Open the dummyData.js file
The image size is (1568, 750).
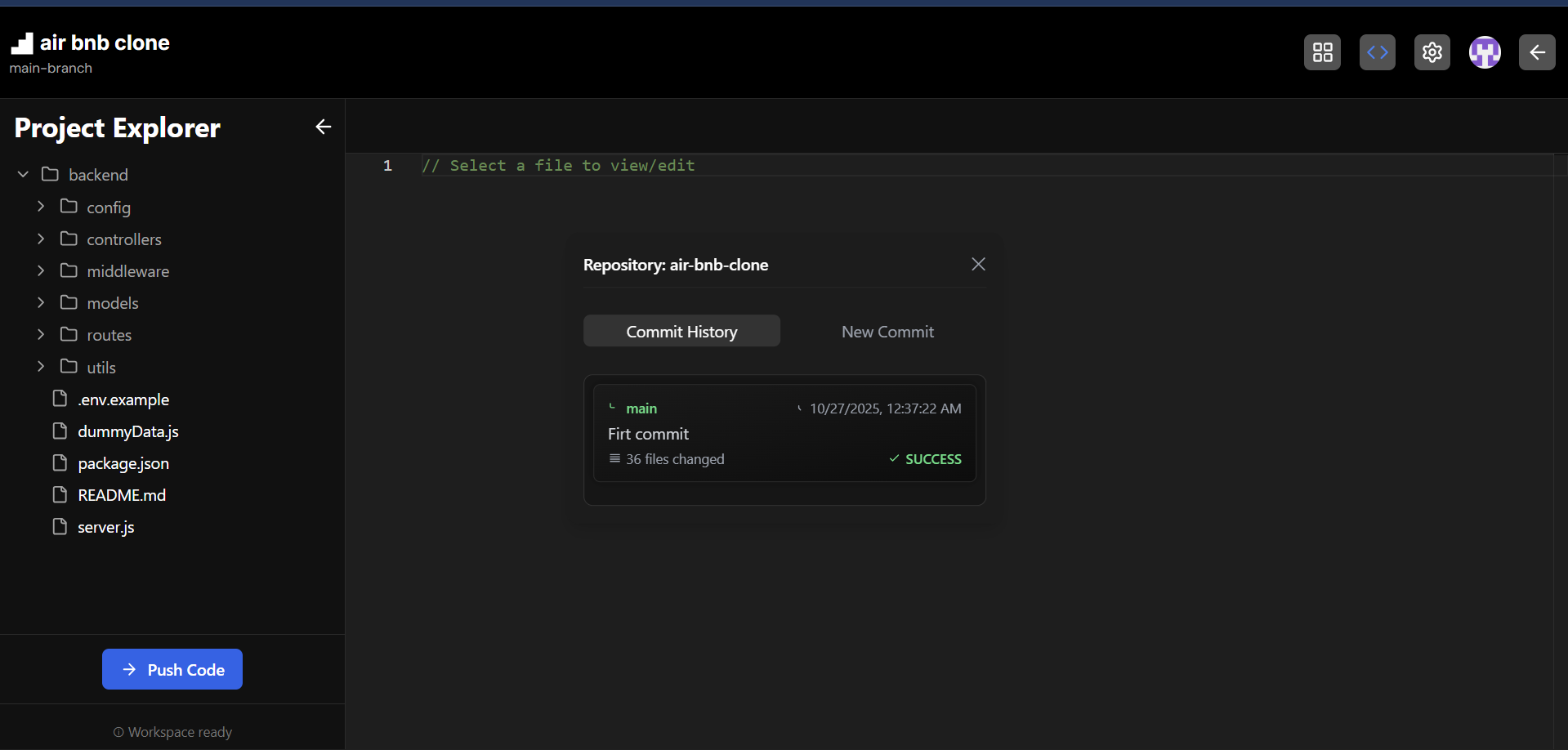pos(128,431)
